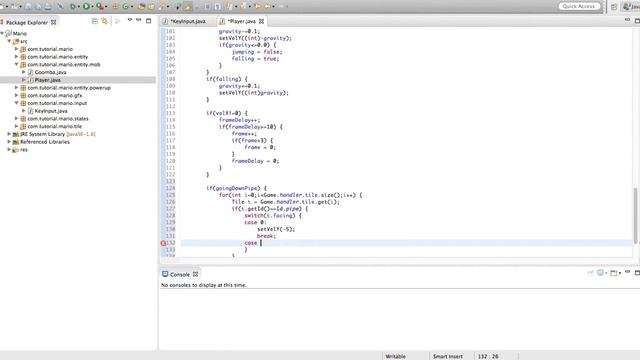Minimize the Console panel

[627, 272]
